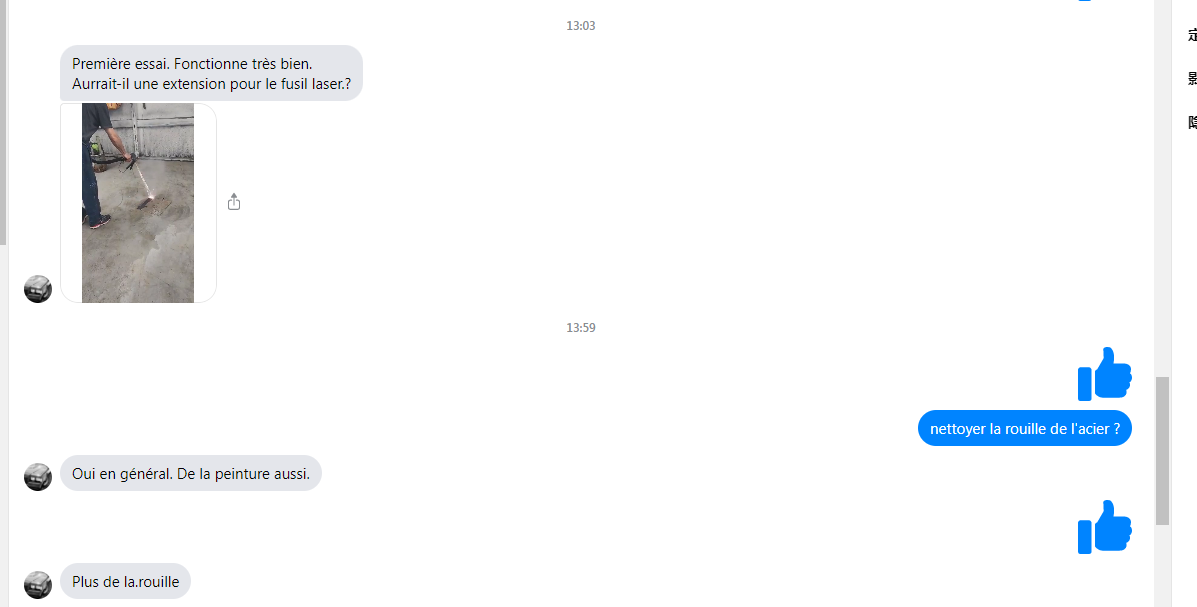Open the sender avatar next to the video

[38, 289]
